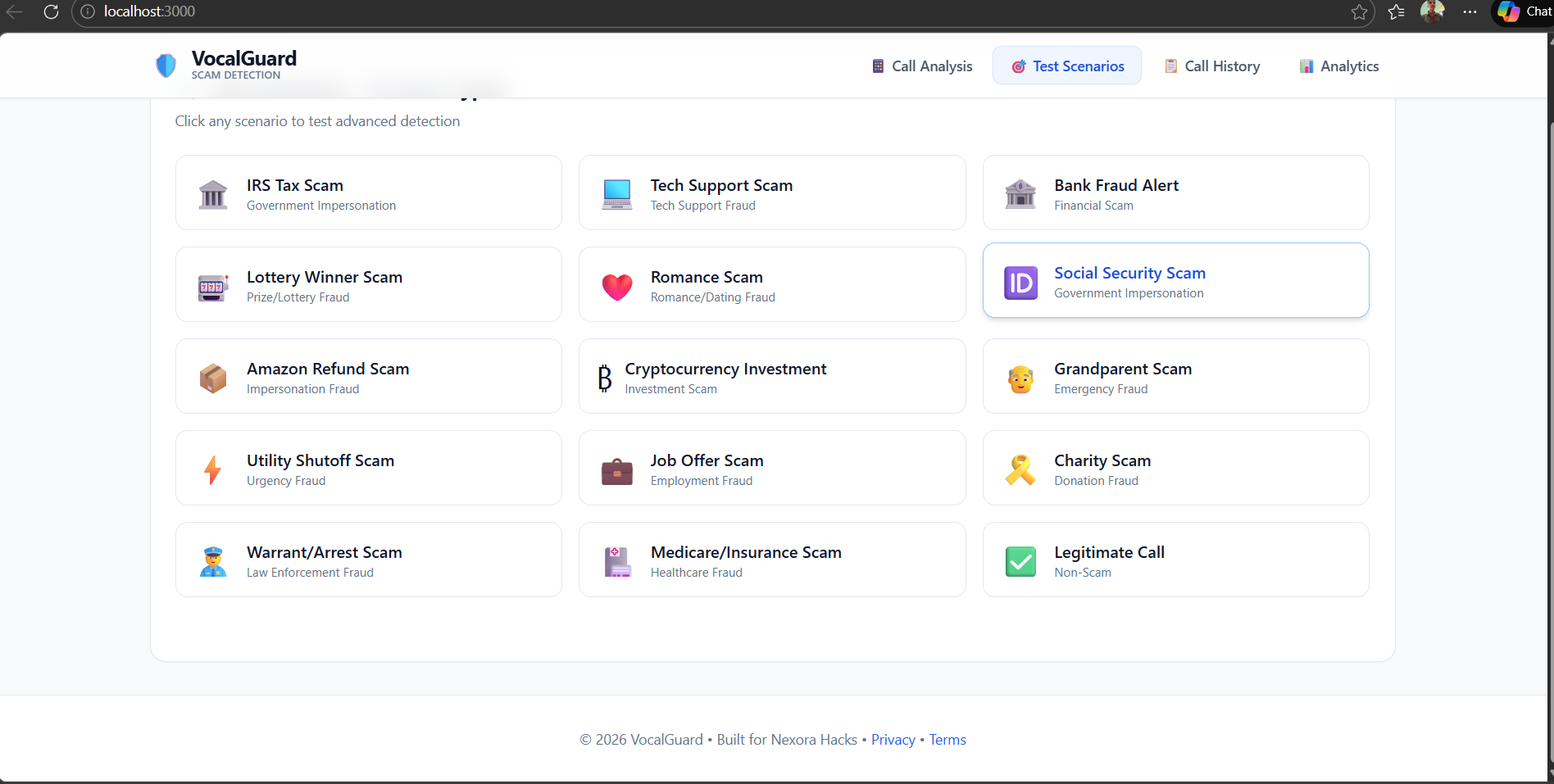Select the Grandparent Scam scenario card

1175,376
